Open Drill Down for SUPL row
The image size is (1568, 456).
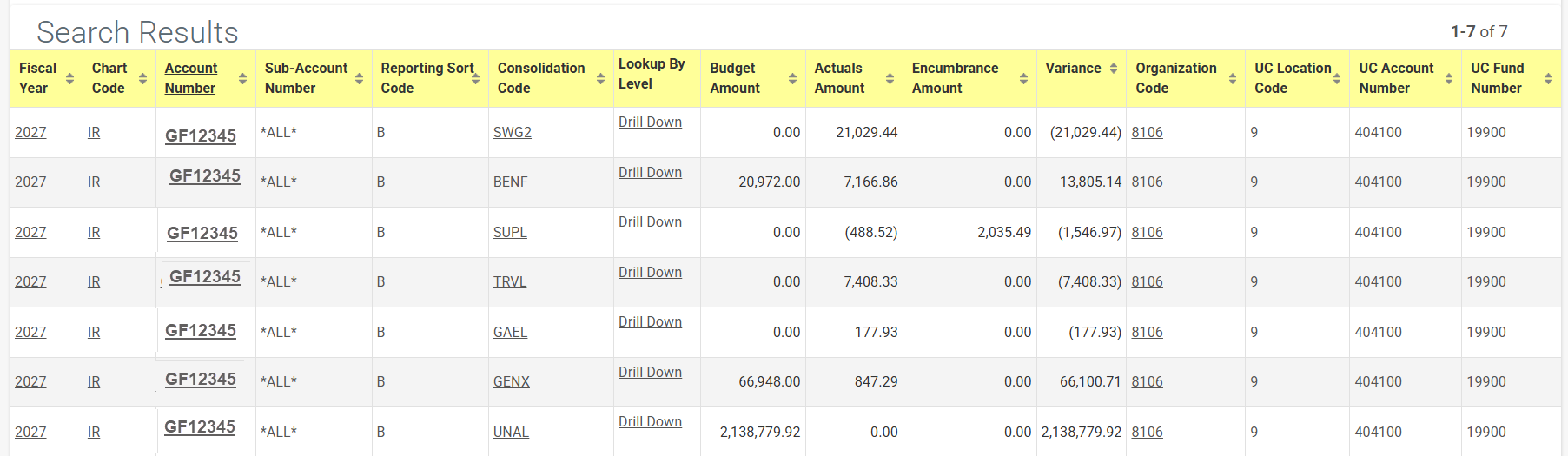650,221
